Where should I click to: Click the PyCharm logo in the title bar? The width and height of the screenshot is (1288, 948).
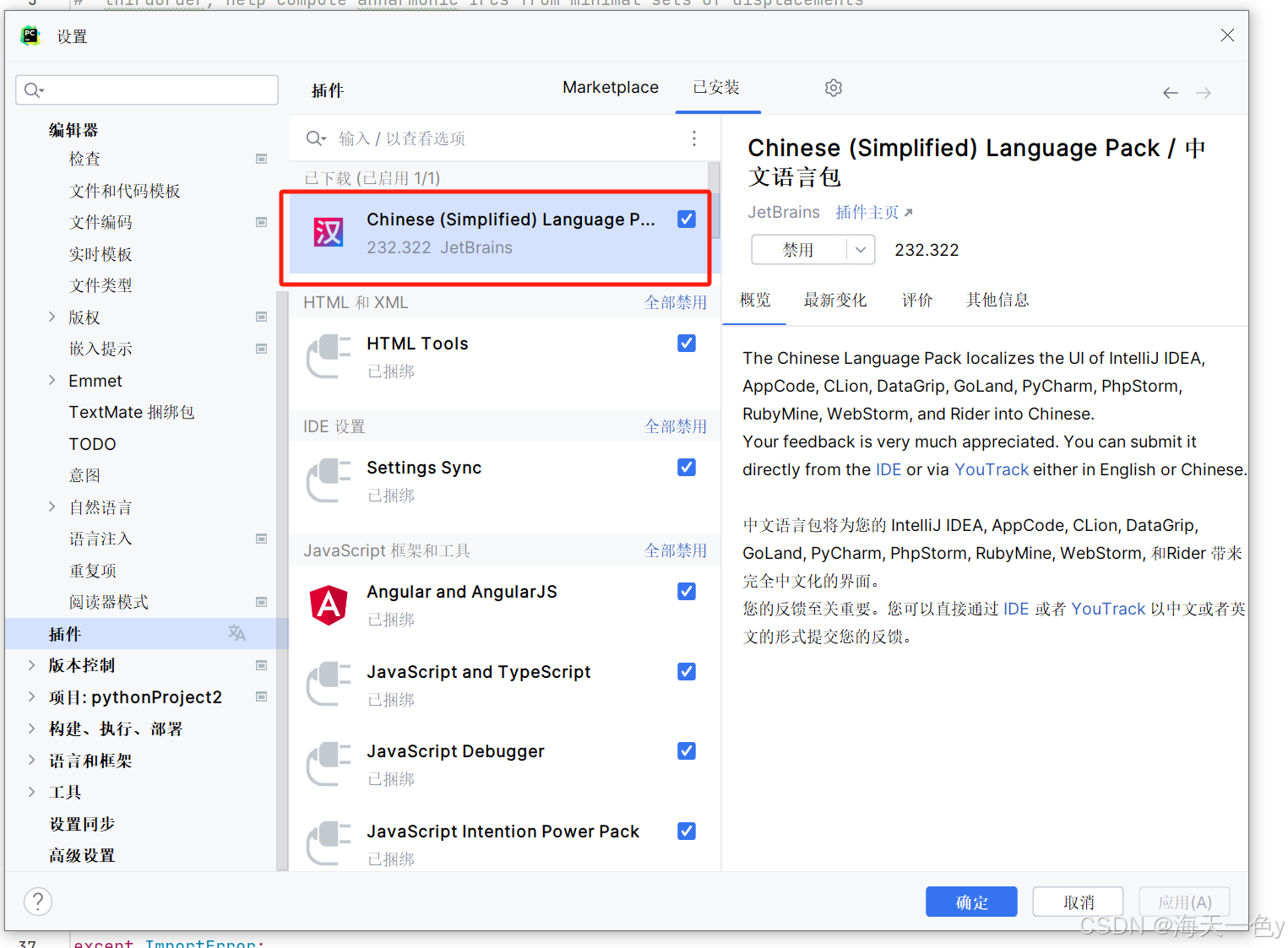coord(30,35)
